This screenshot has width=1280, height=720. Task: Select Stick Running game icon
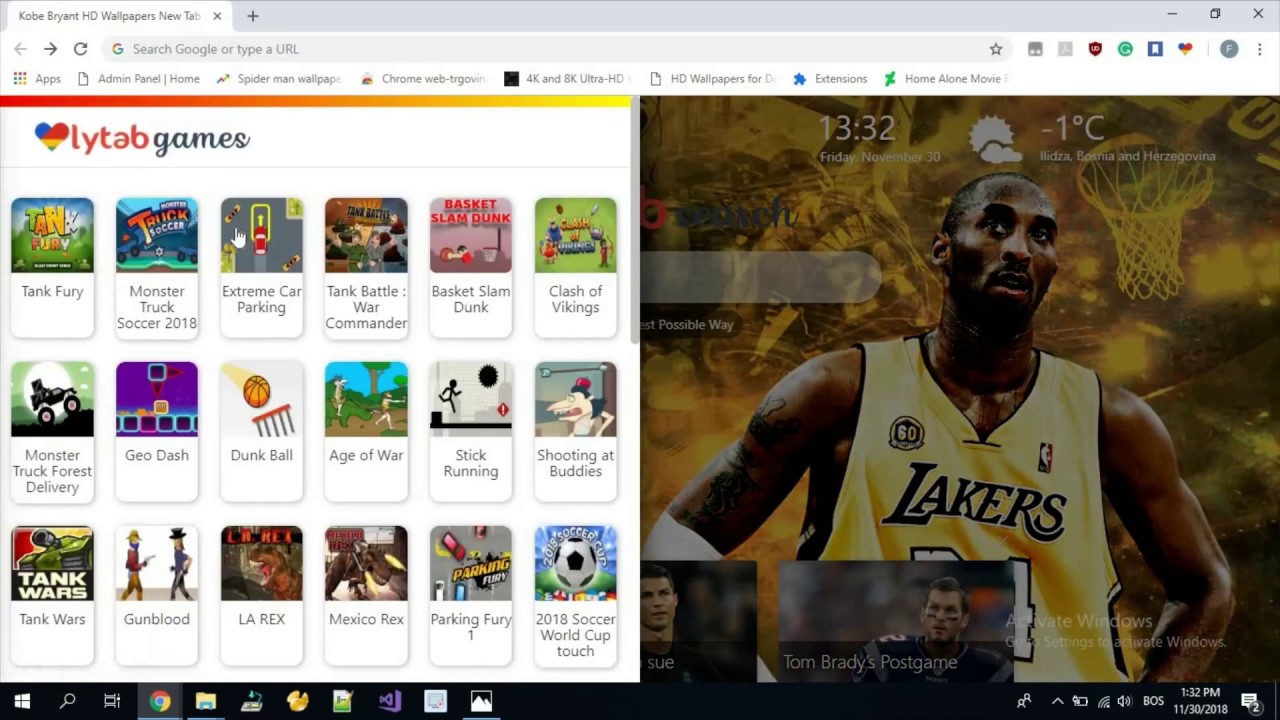click(x=471, y=399)
